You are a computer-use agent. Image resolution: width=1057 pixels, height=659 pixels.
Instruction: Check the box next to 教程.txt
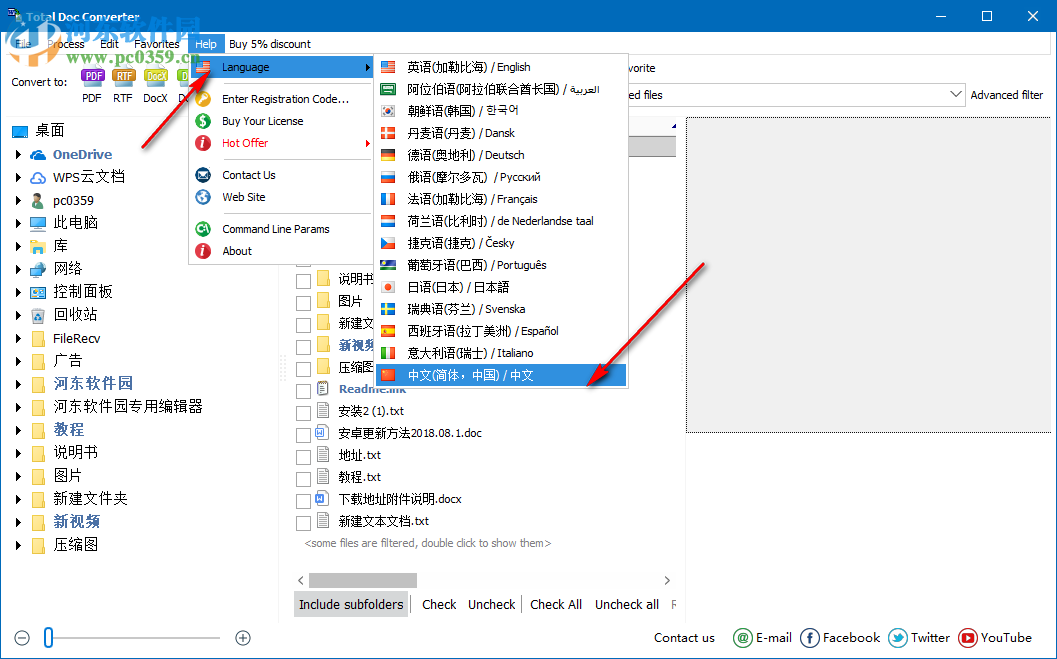pos(303,476)
